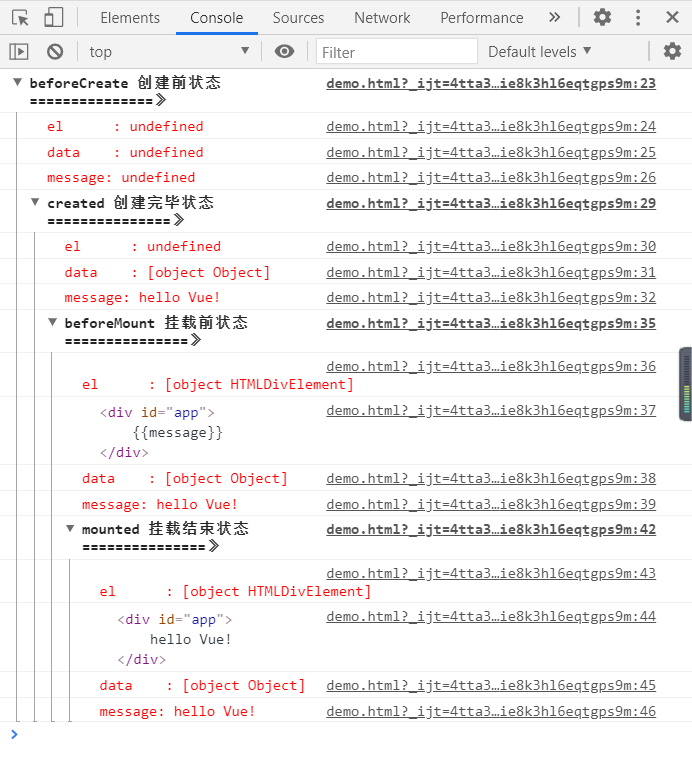Open the top JavaScript context dropdown
Image resolution: width=692 pixels, height=758 pixels.
[x=168, y=51]
